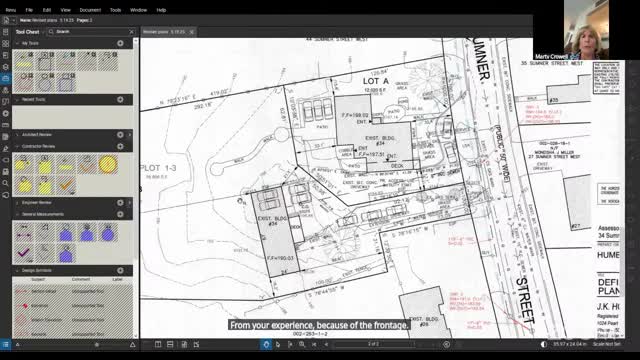Toggle dimmer contrast icon in status bar

pyautogui.click(x=544, y=344)
